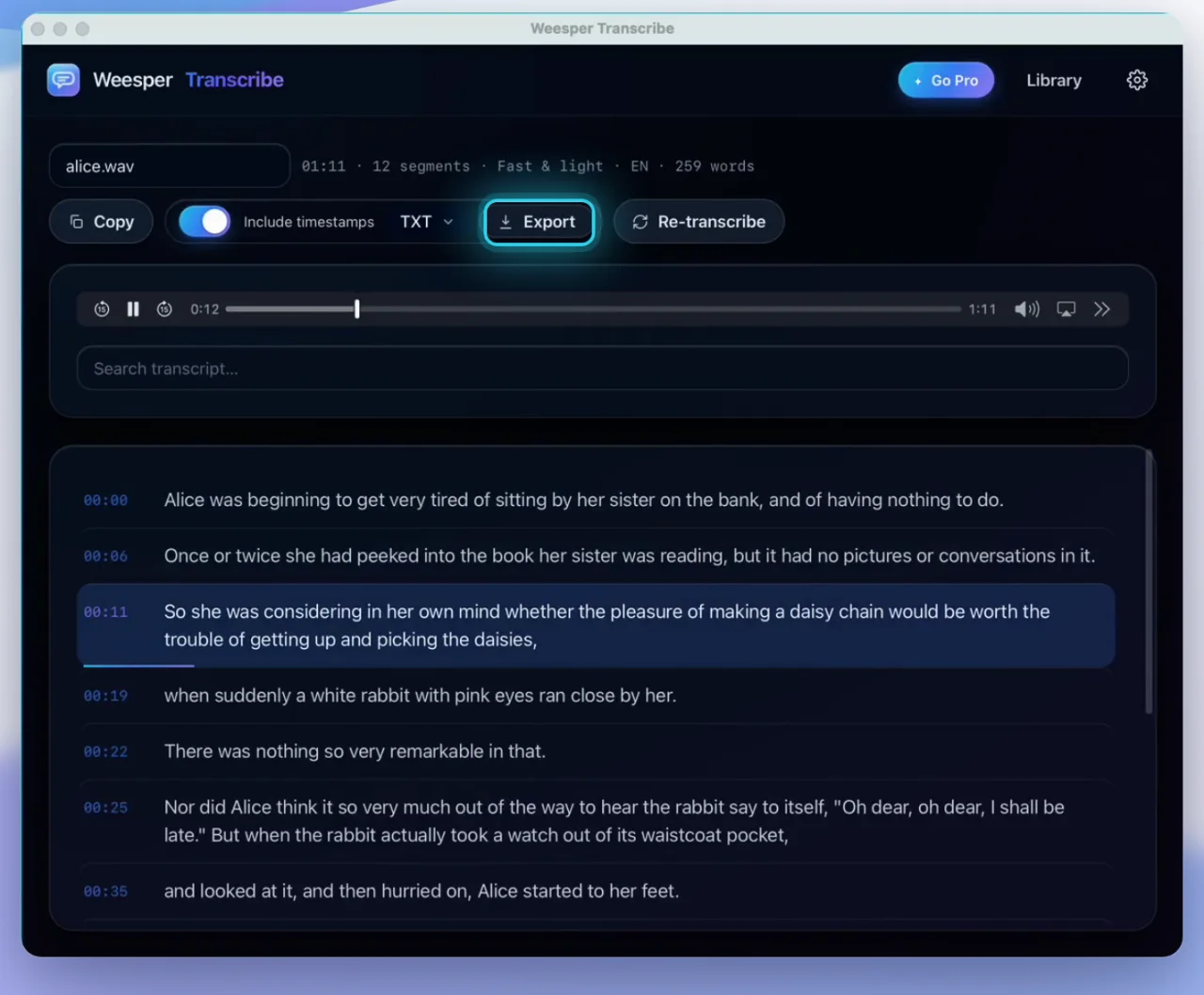Image resolution: width=1204 pixels, height=995 pixels.
Task: Select segment "There was nothing so very remarkable"
Action: [x=596, y=751]
